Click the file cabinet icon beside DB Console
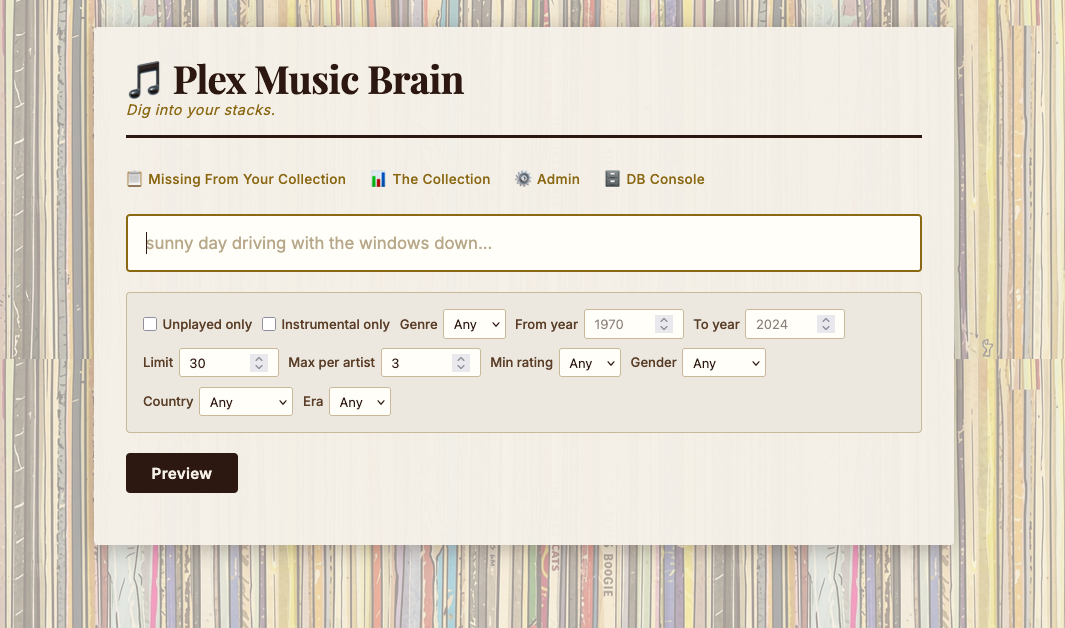The height and width of the screenshot is (628, 1065). click(612, 179)
